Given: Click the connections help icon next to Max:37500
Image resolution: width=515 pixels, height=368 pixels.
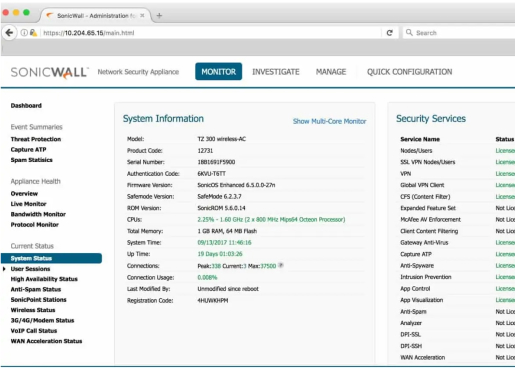Looking at the screenshot, I should click(281, 265).
